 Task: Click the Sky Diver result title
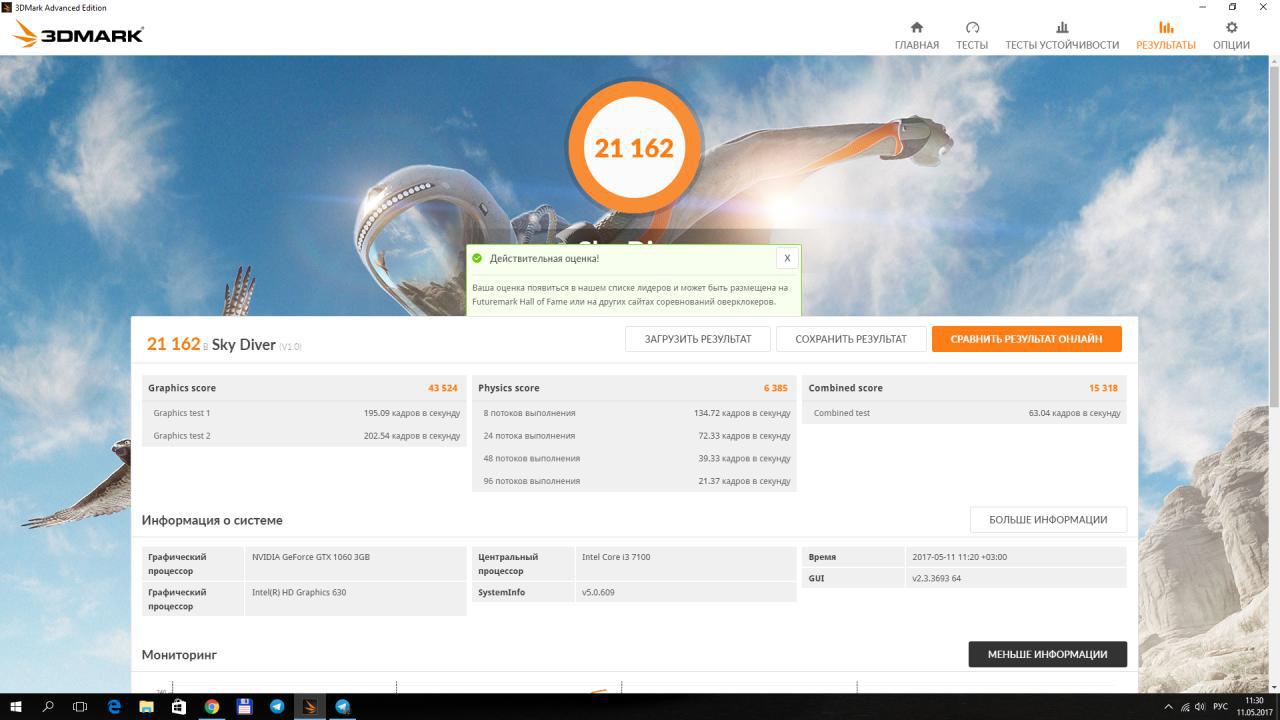coord(243,344)
